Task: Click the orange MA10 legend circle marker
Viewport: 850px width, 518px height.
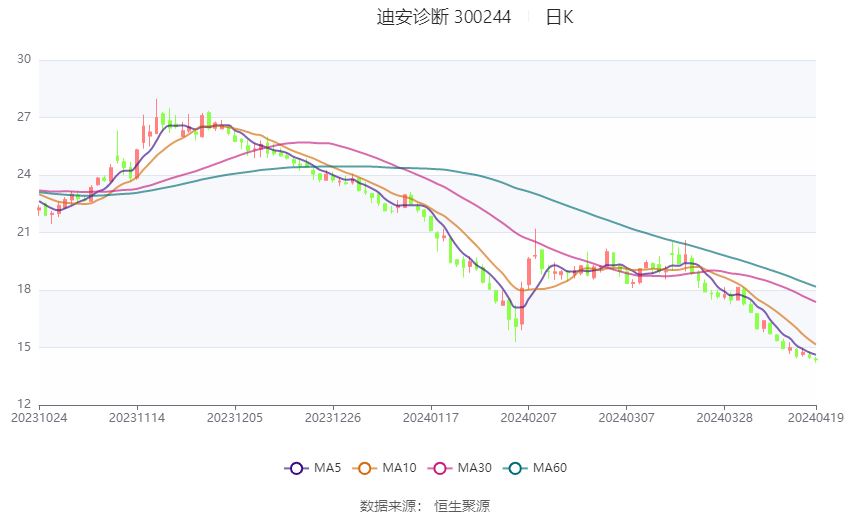Action: tap(365, 468)
